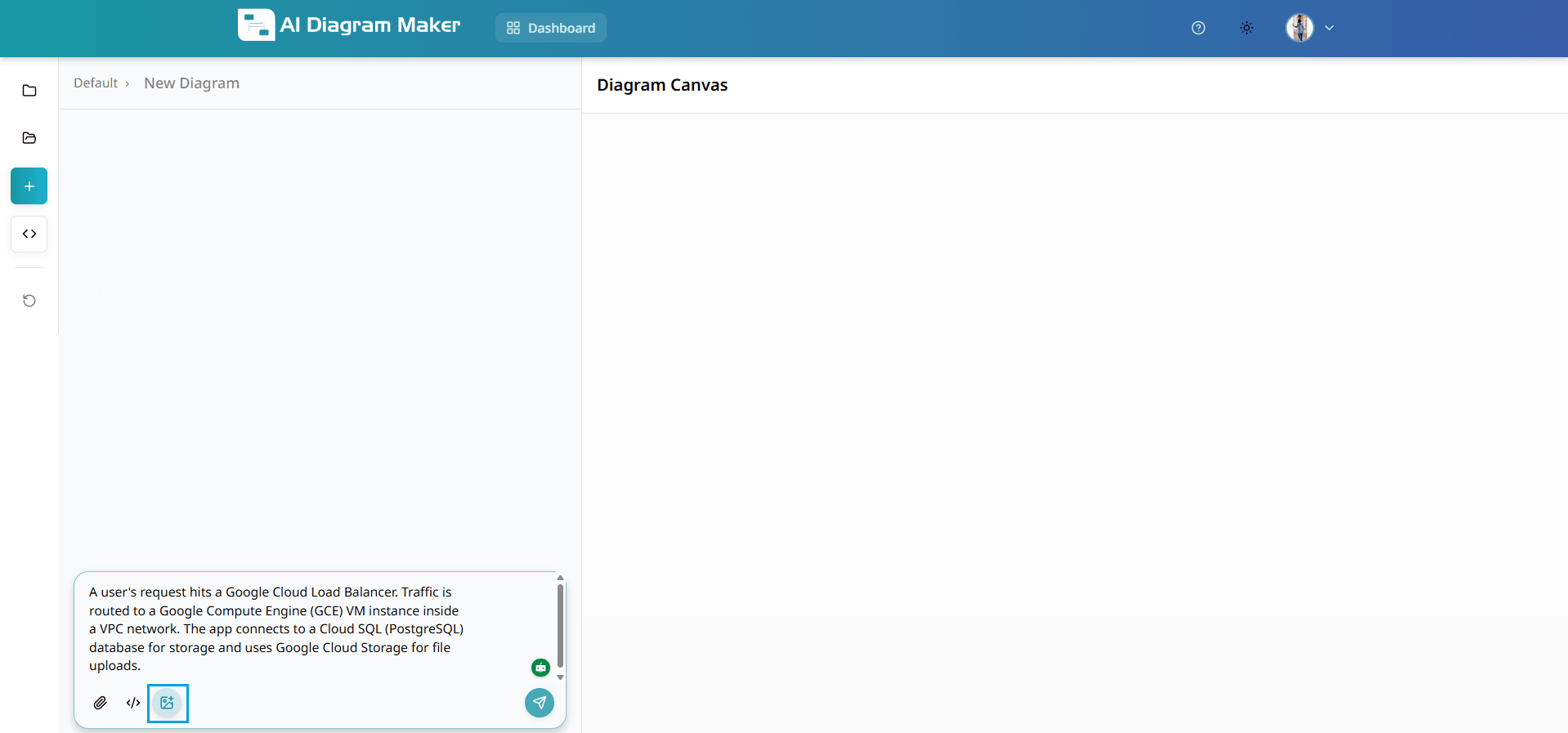1568x733 pixels.
Task: Attach a file with the paperclip icon
Action: point(101,703)
